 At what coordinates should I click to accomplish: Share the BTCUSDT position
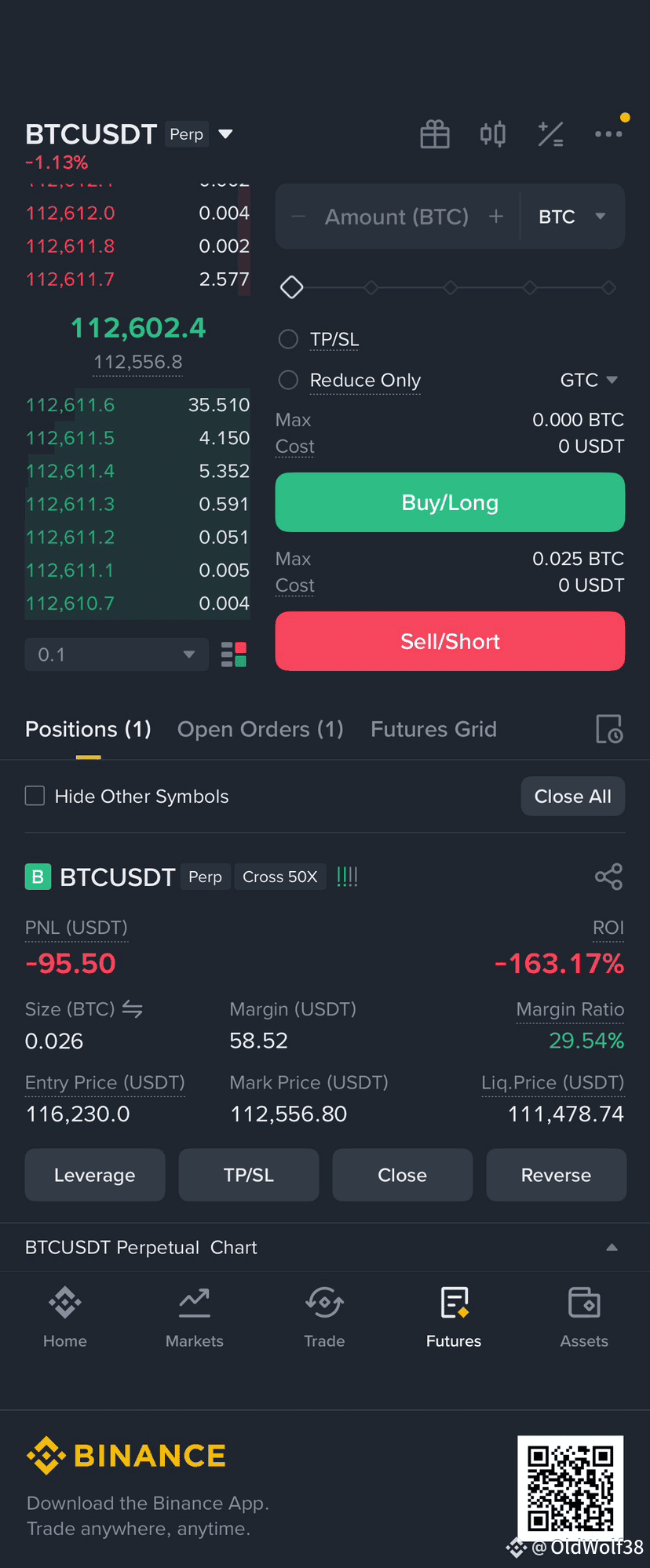point(609,877)
